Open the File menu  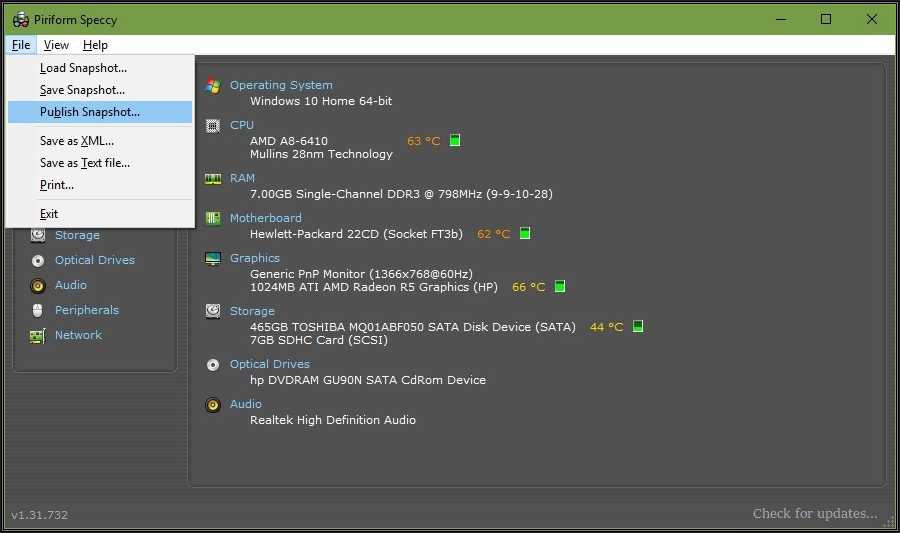click(21, 45)
